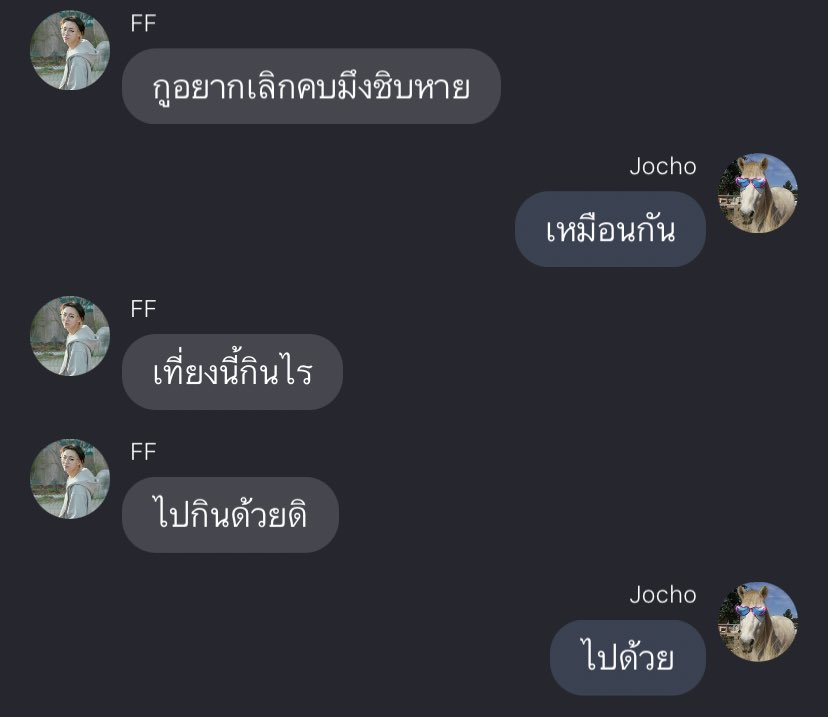
Task: Select the 'ไปด้วย' message bubble
Action: coord(628,658)
